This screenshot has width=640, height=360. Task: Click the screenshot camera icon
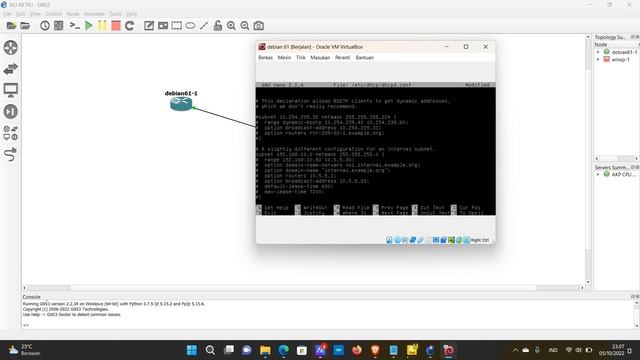coord(258,26)
